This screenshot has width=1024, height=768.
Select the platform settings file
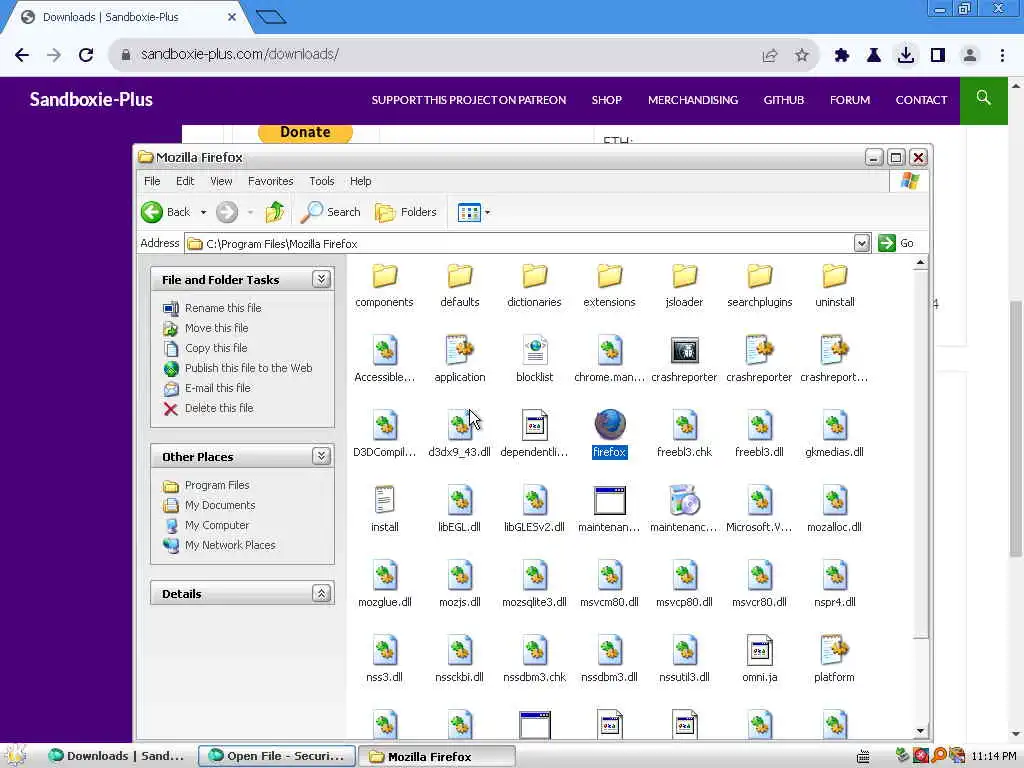[x=835, y=650]
